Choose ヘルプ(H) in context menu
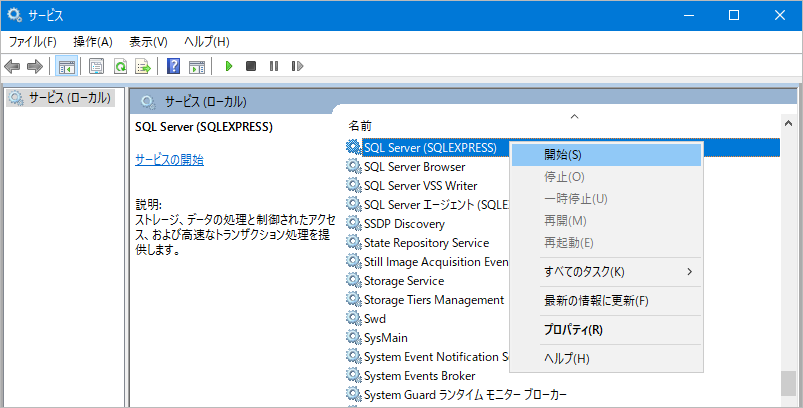 tap(606, 358)
